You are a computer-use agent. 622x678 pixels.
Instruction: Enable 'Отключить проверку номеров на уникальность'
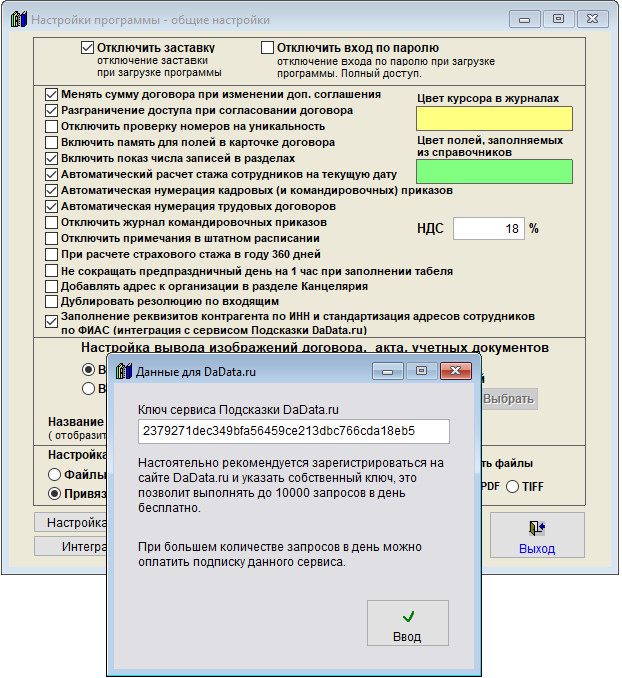pos(51,126)
